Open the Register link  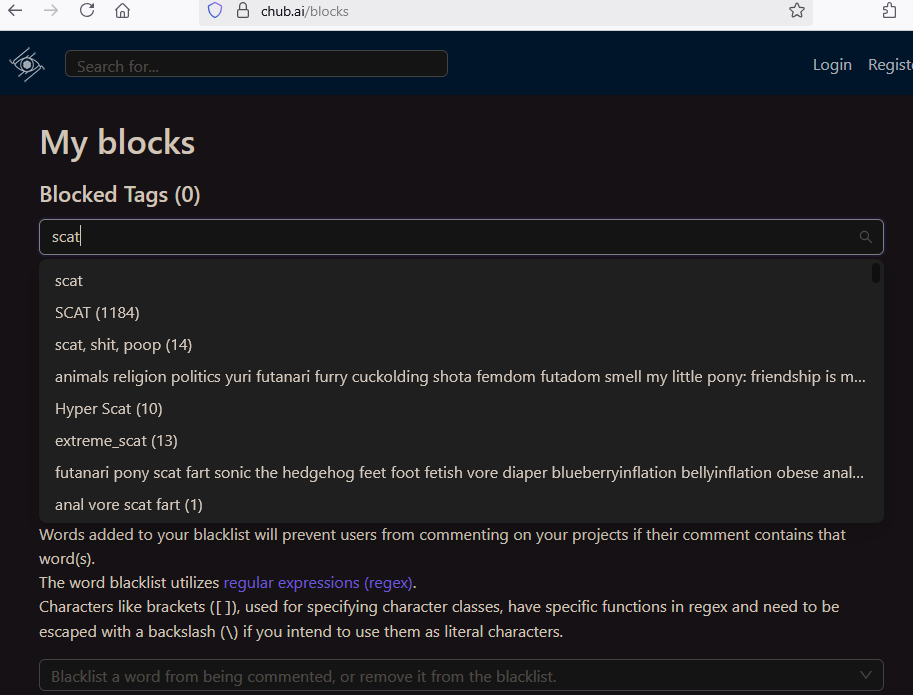pos(890,65)
